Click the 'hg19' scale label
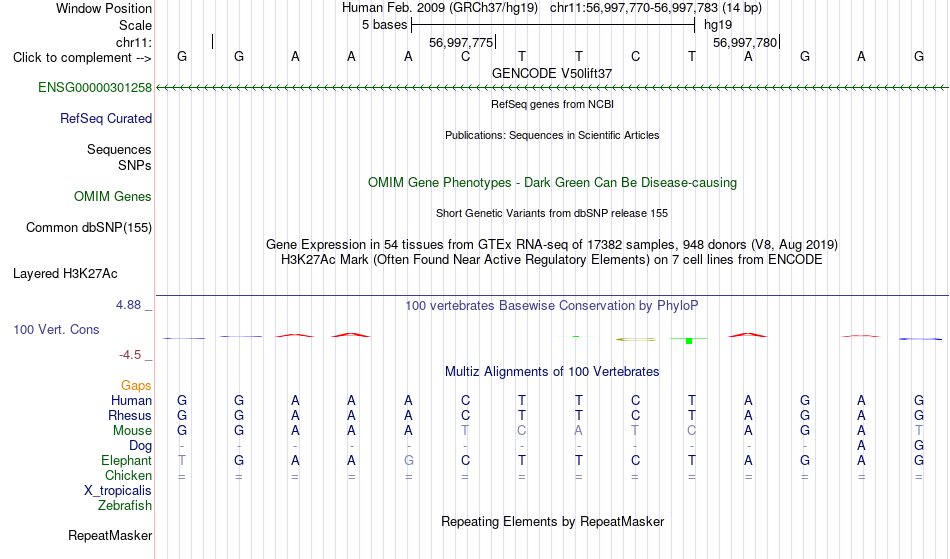This screenshot has width=950, height=559. [718, 25]
